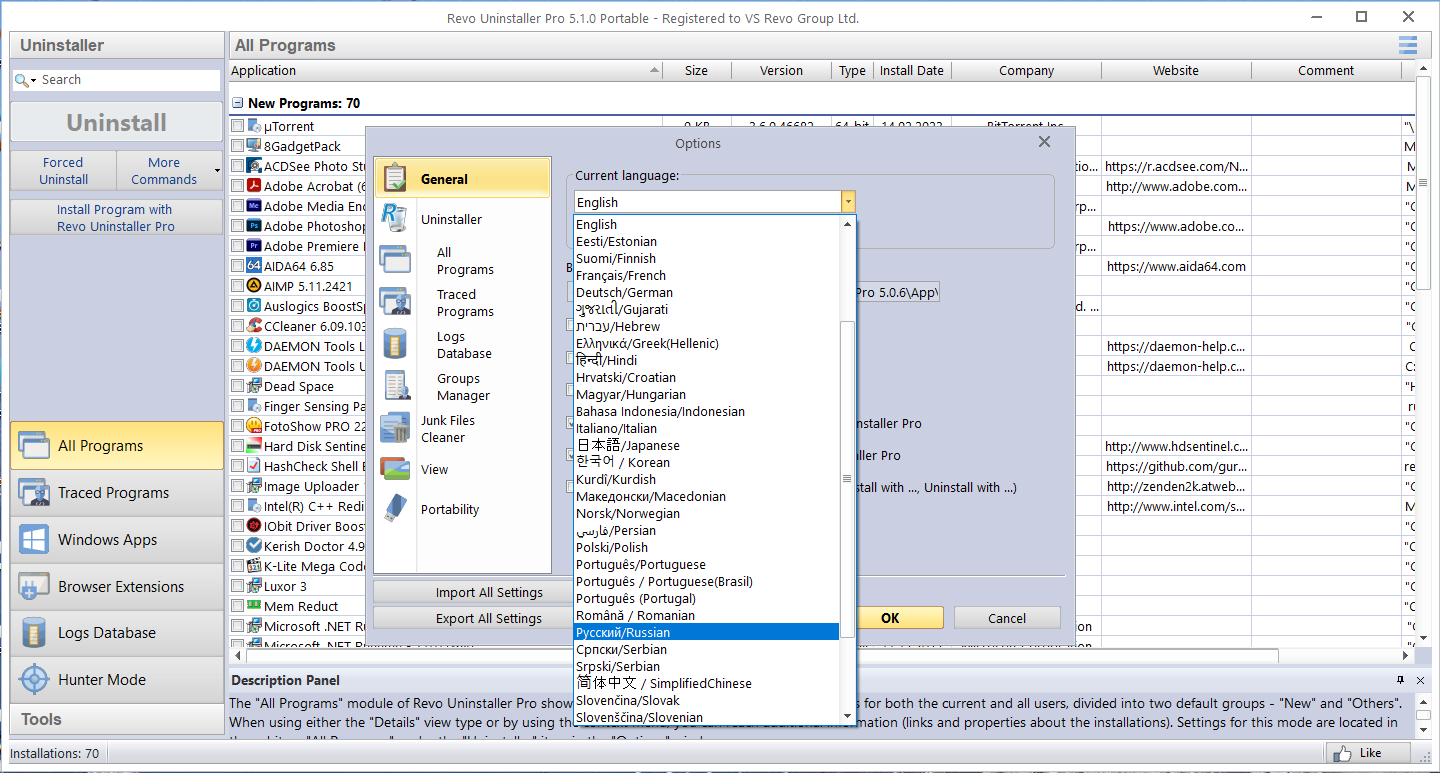This screenshot has height=773, width=1440.
Task: Collapse the Current language dropdown arrow
Action: (848, 202)
